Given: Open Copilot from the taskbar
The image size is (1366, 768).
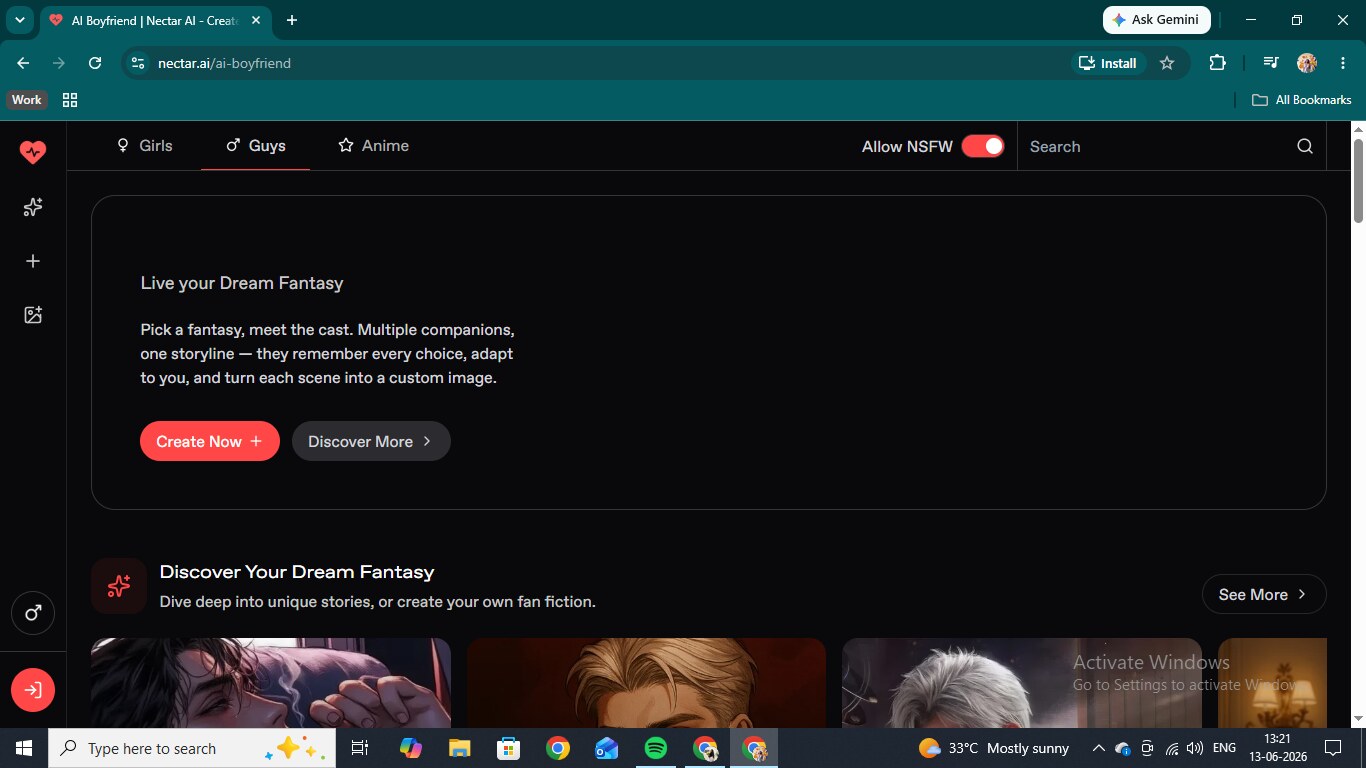Looking at the screenshot, I should [411, 748].
